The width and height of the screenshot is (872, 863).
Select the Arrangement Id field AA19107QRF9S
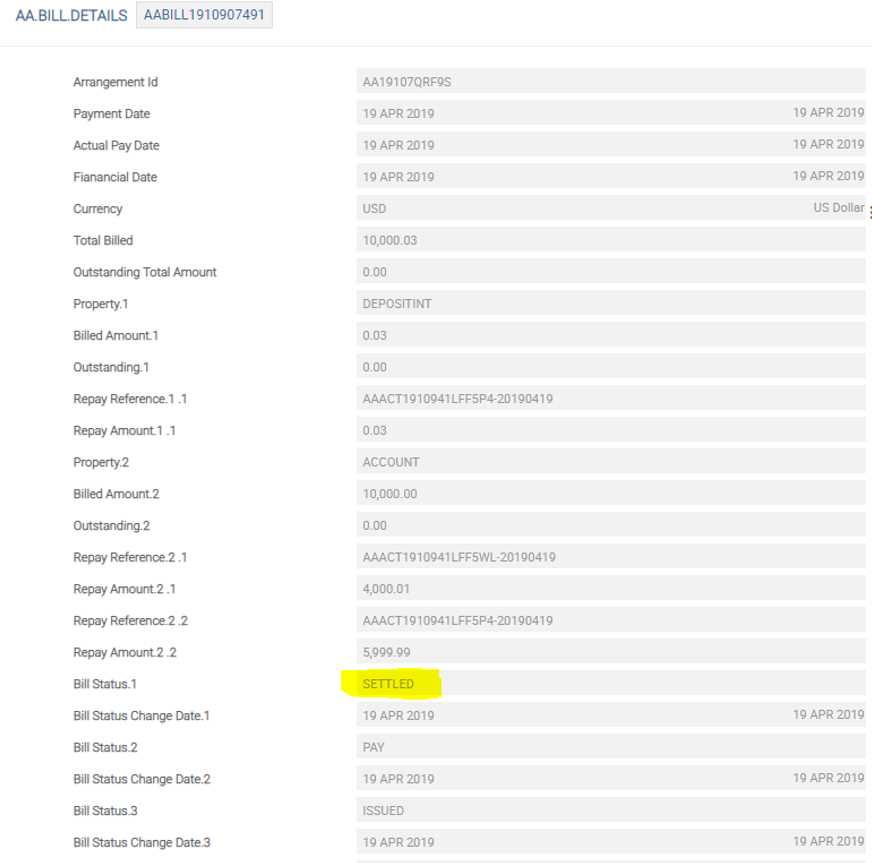pyautogui.click(x=610, y=82)
